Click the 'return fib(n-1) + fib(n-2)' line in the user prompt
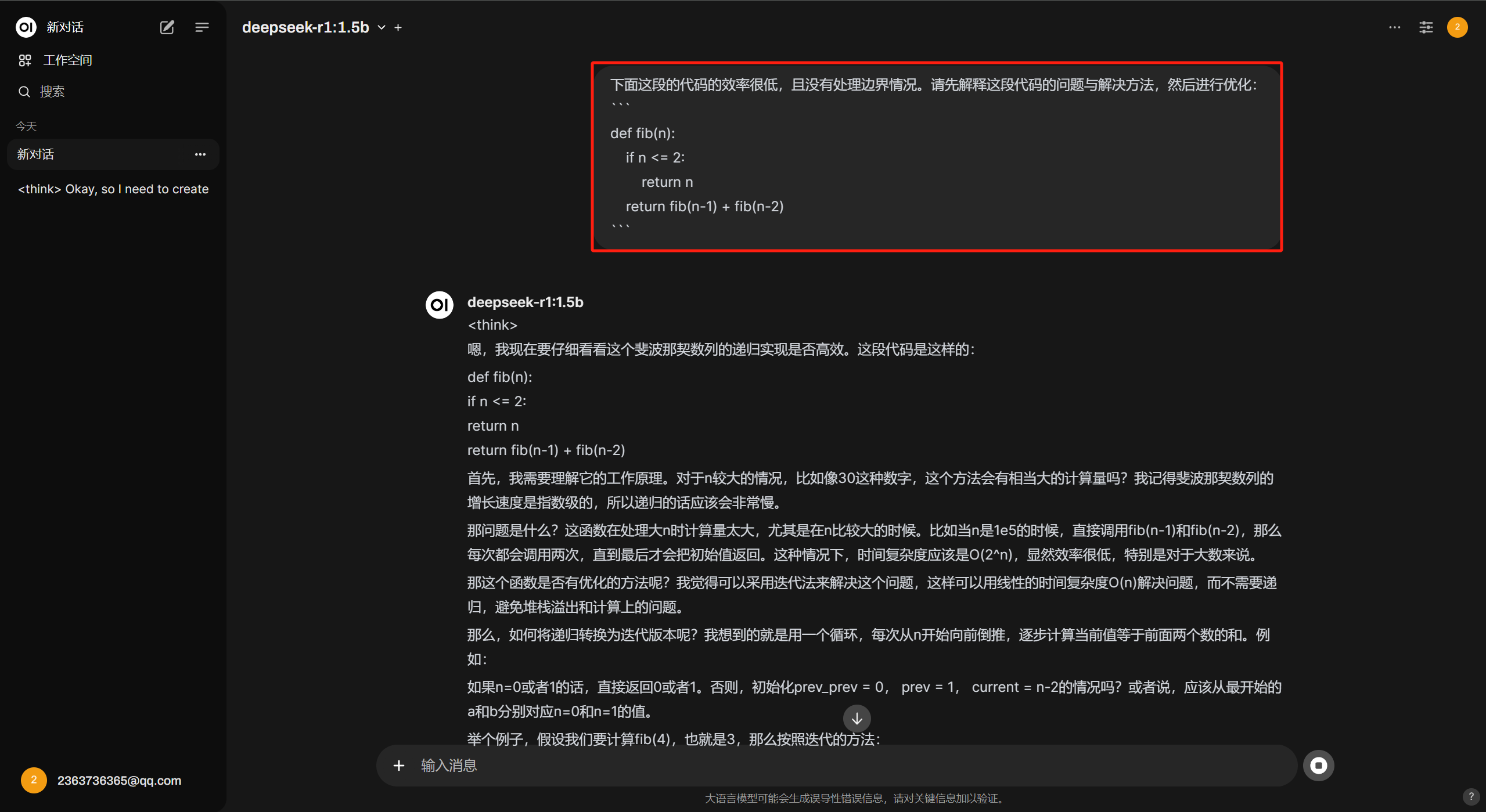The image size is (1486, 812). [x=705, y=207]
